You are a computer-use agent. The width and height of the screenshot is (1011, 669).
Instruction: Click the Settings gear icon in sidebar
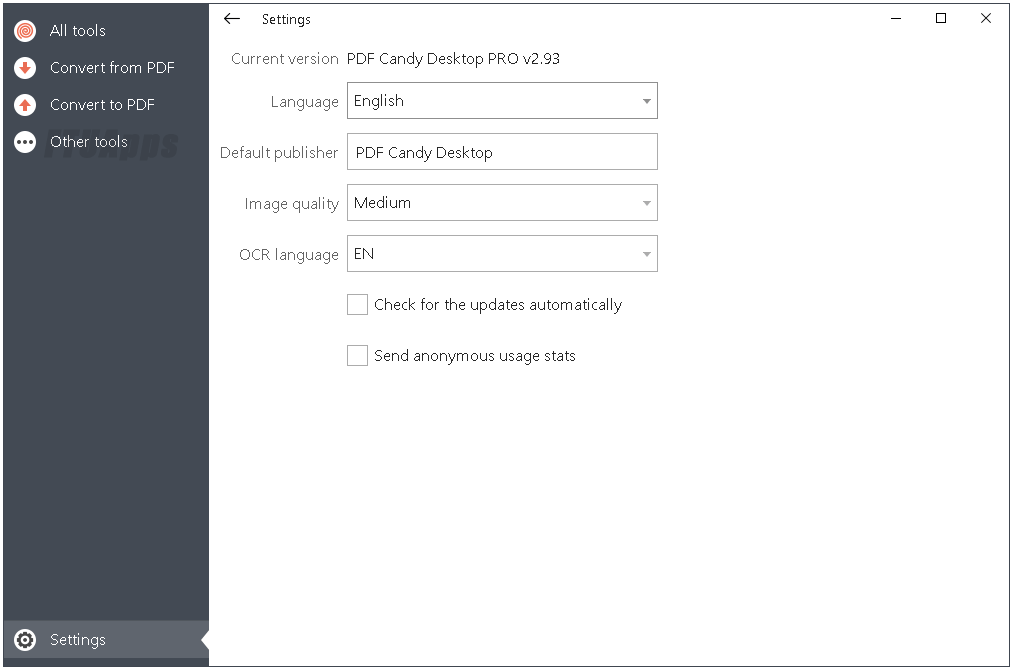(x=25, y=640)
